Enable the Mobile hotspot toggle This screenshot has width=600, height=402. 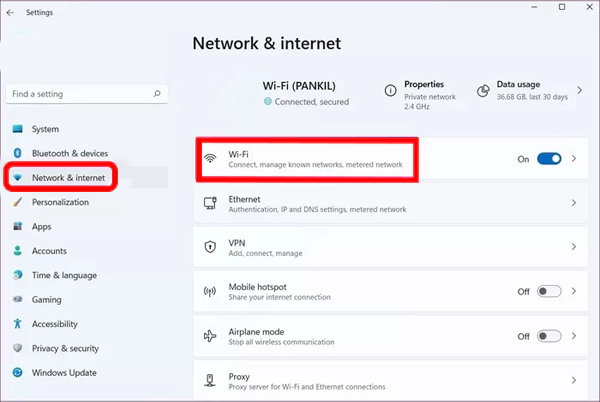tap(549, 291)
